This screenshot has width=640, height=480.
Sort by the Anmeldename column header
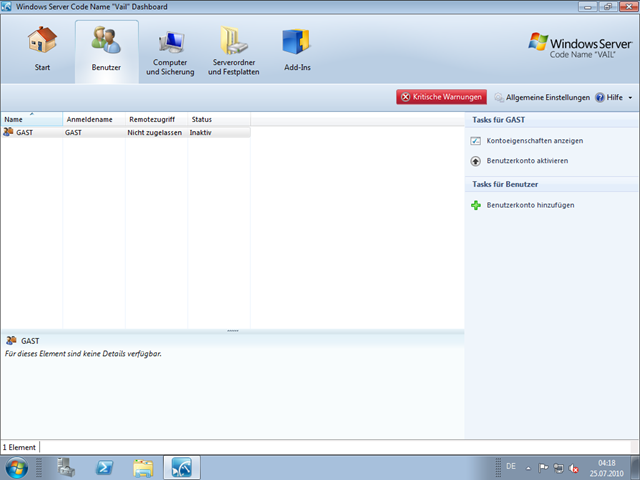[94, 119]
